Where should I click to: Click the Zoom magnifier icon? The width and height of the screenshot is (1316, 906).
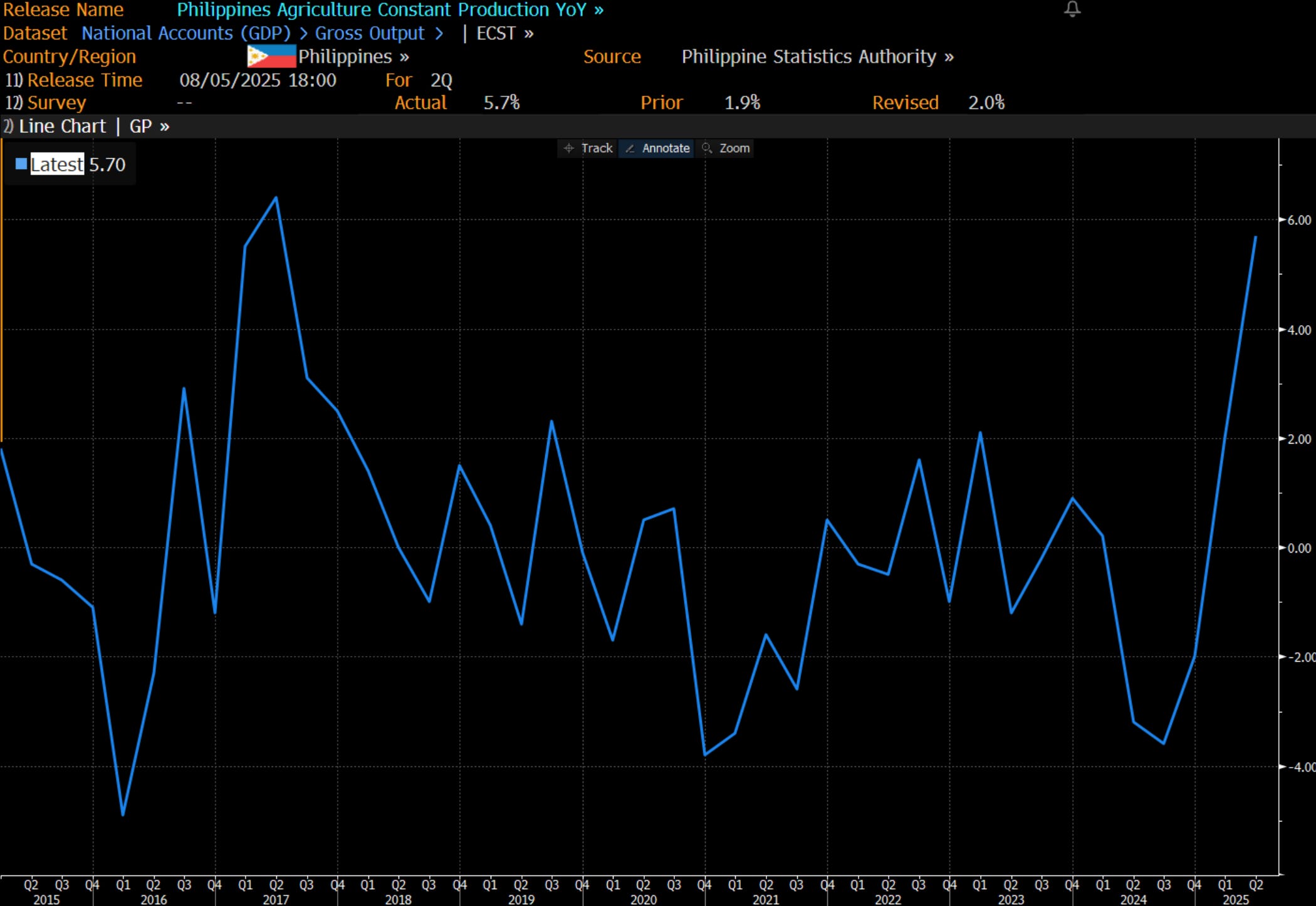click(707, 148)
